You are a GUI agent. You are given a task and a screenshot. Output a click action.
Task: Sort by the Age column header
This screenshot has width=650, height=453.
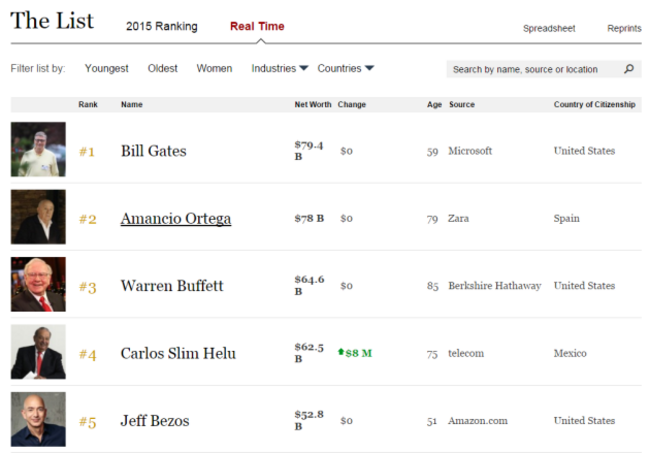(x=434, y=104)
